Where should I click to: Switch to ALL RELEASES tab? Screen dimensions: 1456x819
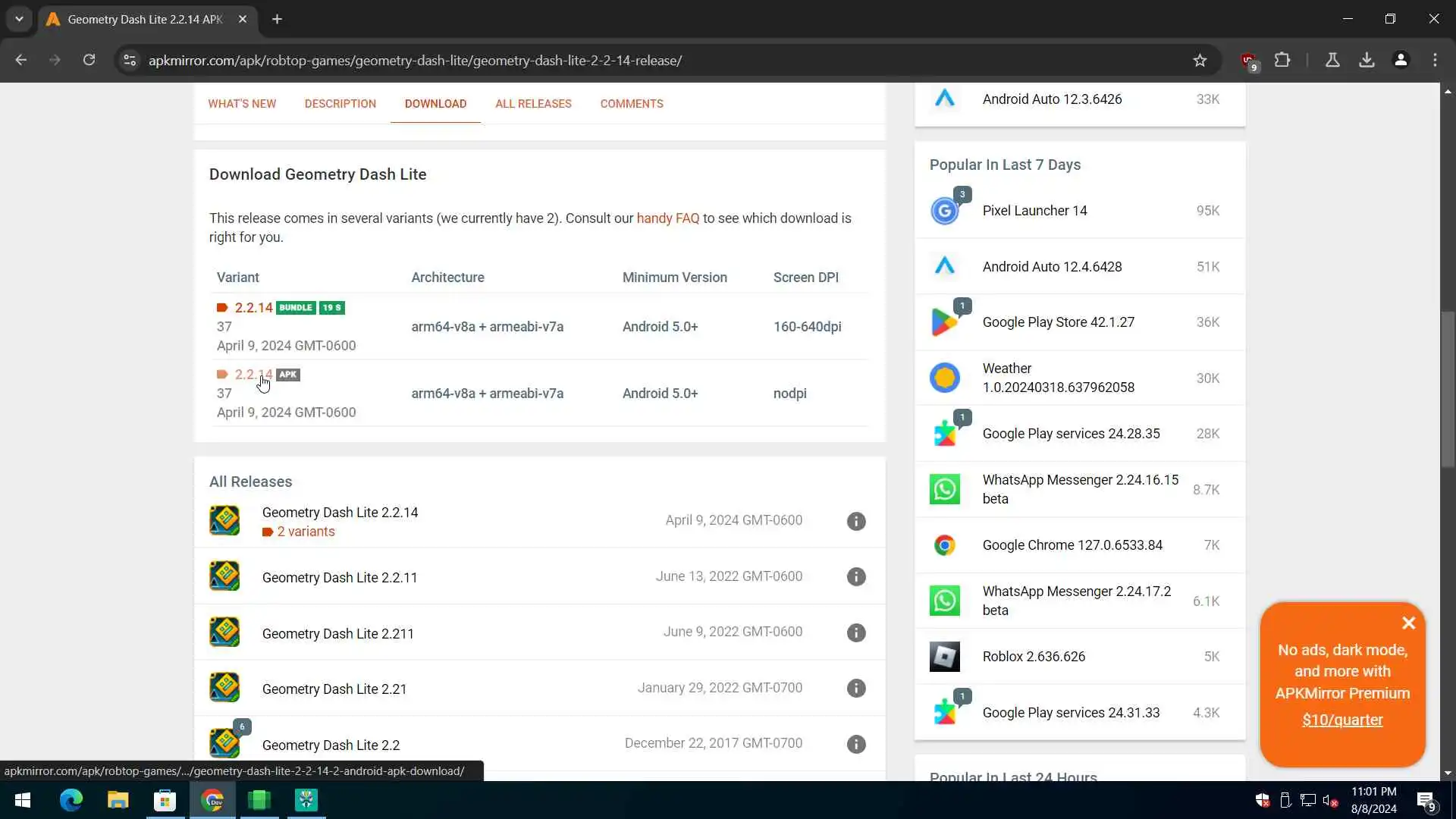533,104
